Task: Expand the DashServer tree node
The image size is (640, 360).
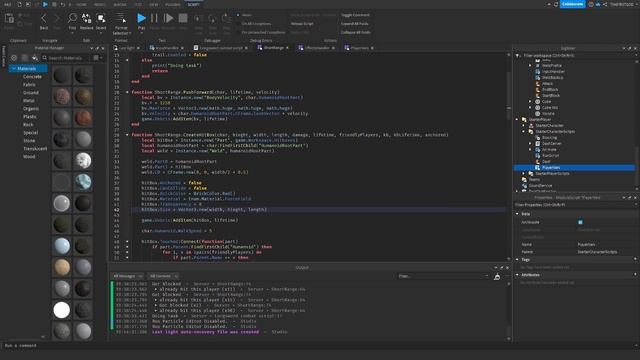Action: pos(530,144)
